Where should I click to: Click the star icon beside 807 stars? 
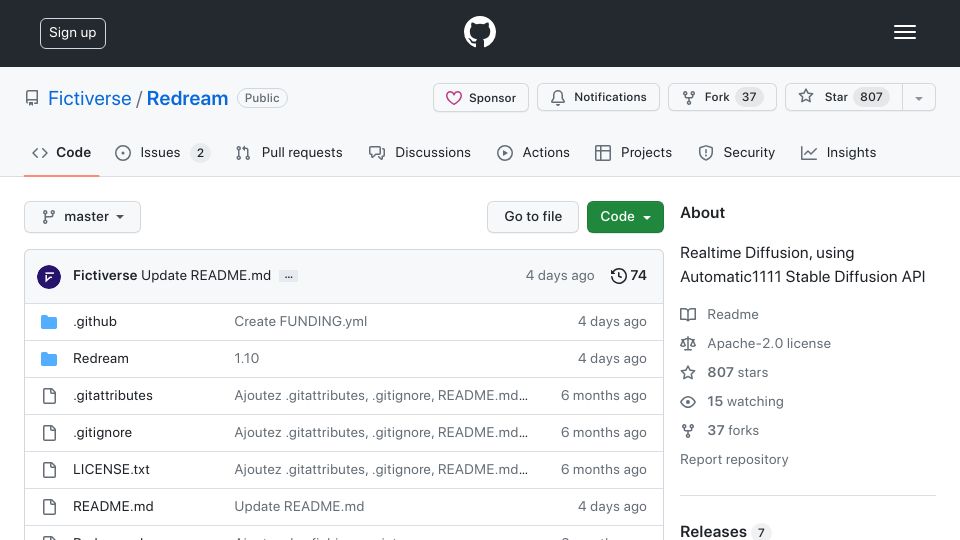[x=688, y=372]
